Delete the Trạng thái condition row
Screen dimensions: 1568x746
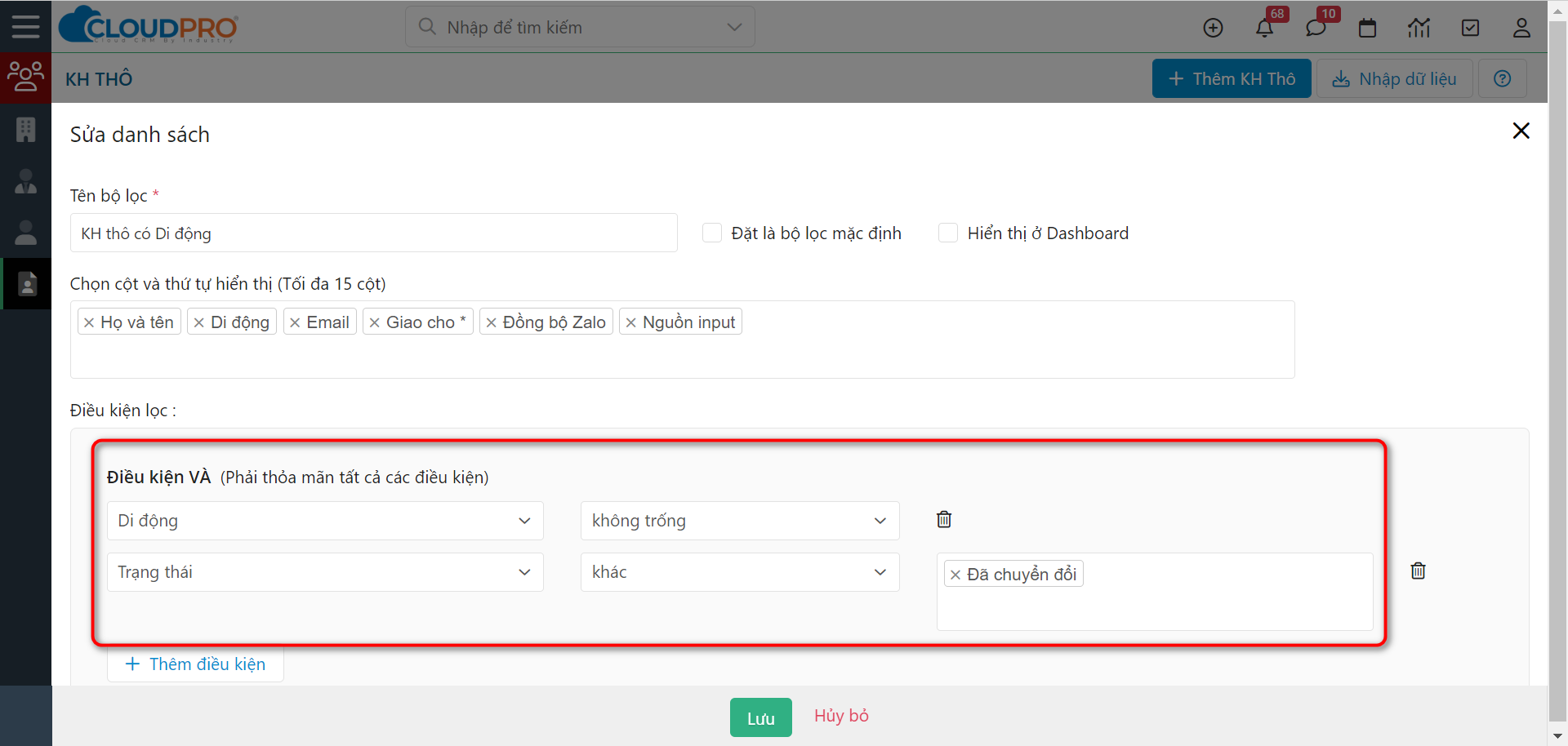pos(1418,571)
